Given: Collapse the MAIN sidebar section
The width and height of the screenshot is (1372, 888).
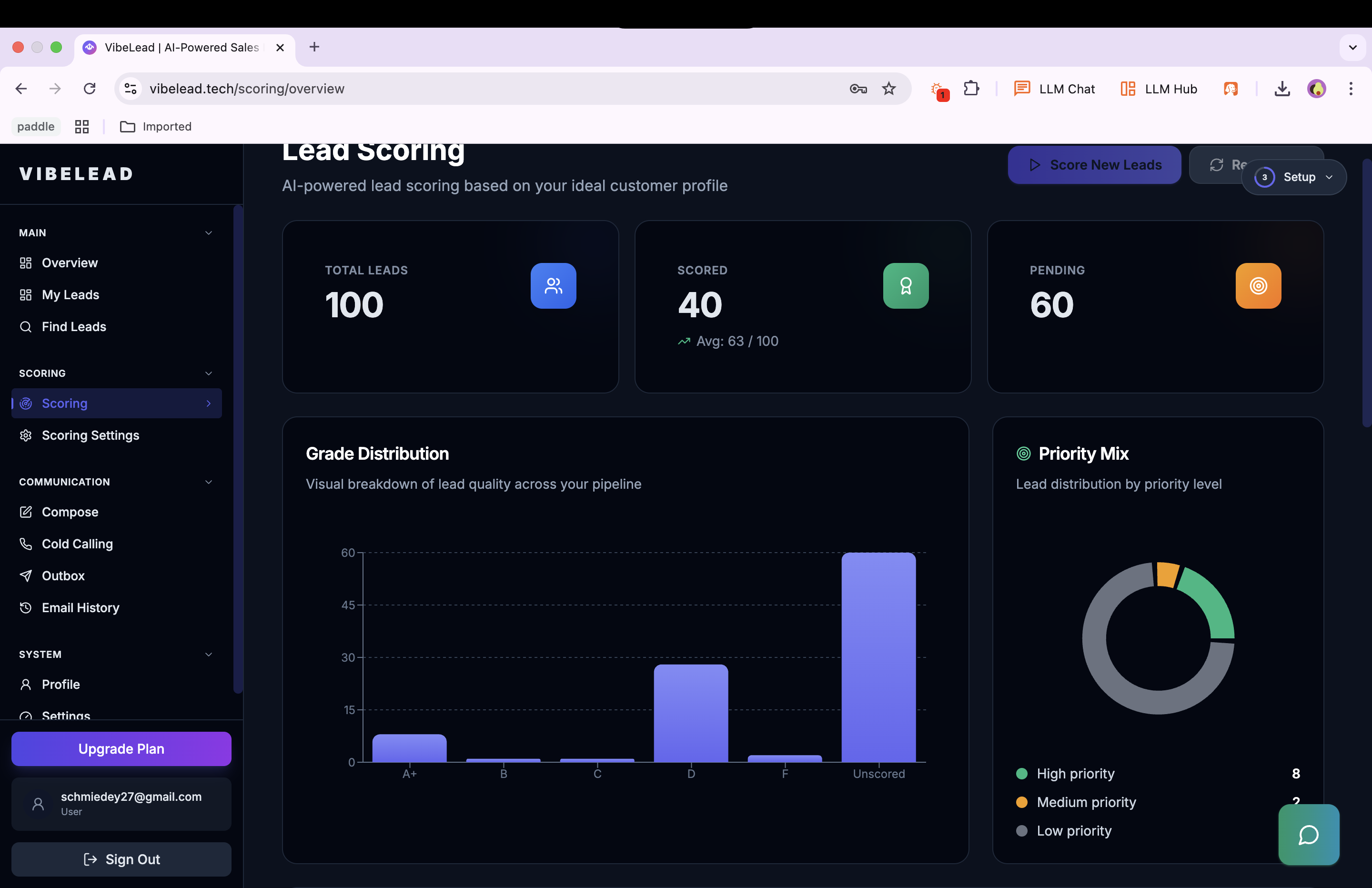Looking at the screenshot, I should [x=208, y=232].
